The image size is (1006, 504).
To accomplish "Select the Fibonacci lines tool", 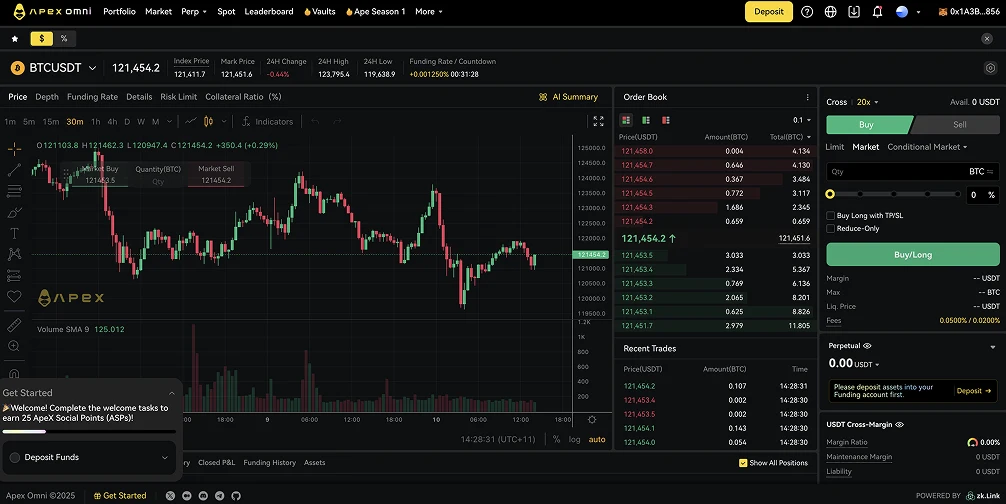I will coord(14,191).
